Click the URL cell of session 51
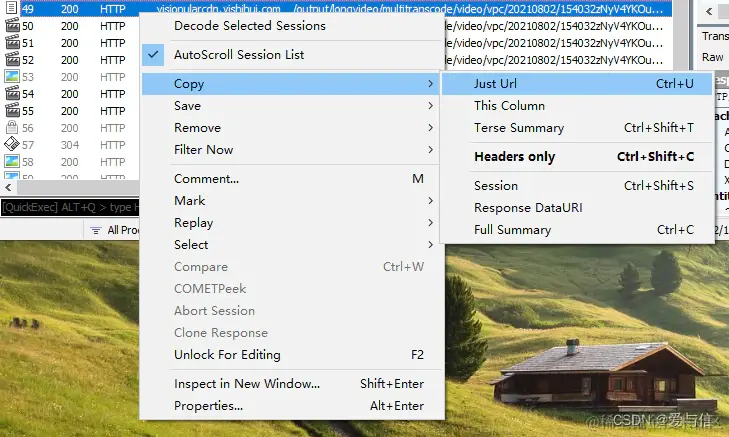729x437 pixels. 554,43
